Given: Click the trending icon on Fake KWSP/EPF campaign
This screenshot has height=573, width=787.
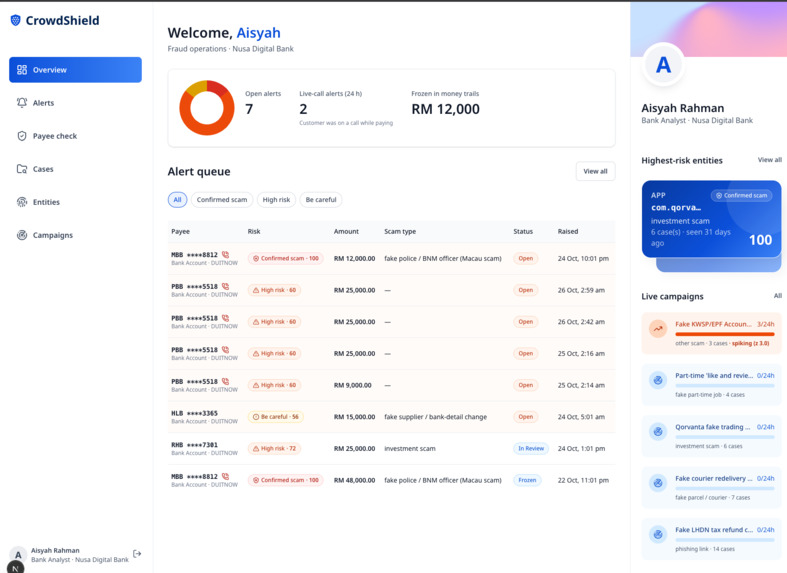Looking at the screenshot, I should [x=658, y=329].
